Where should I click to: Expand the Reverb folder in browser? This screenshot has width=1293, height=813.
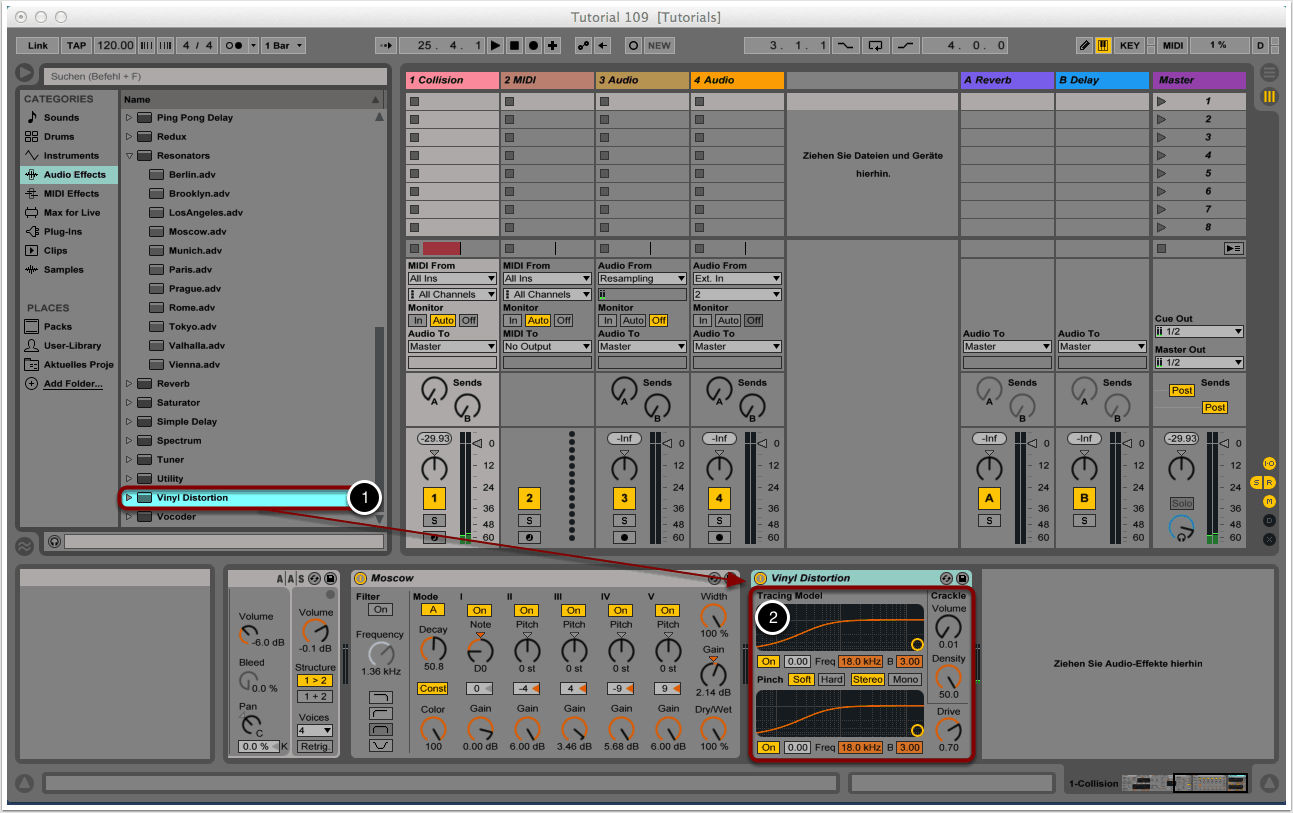point(129,384)
